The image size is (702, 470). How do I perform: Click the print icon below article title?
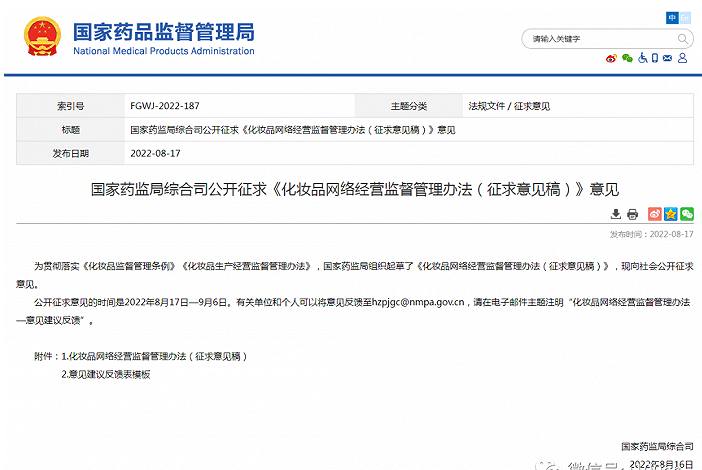coord(632,214)
